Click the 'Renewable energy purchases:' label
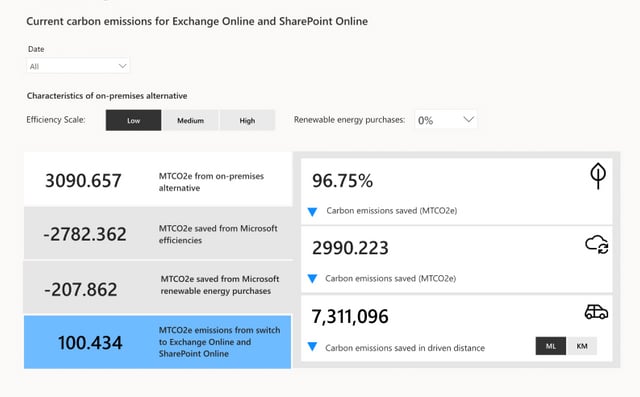This screenshot has height=397, width=640. 349,120
